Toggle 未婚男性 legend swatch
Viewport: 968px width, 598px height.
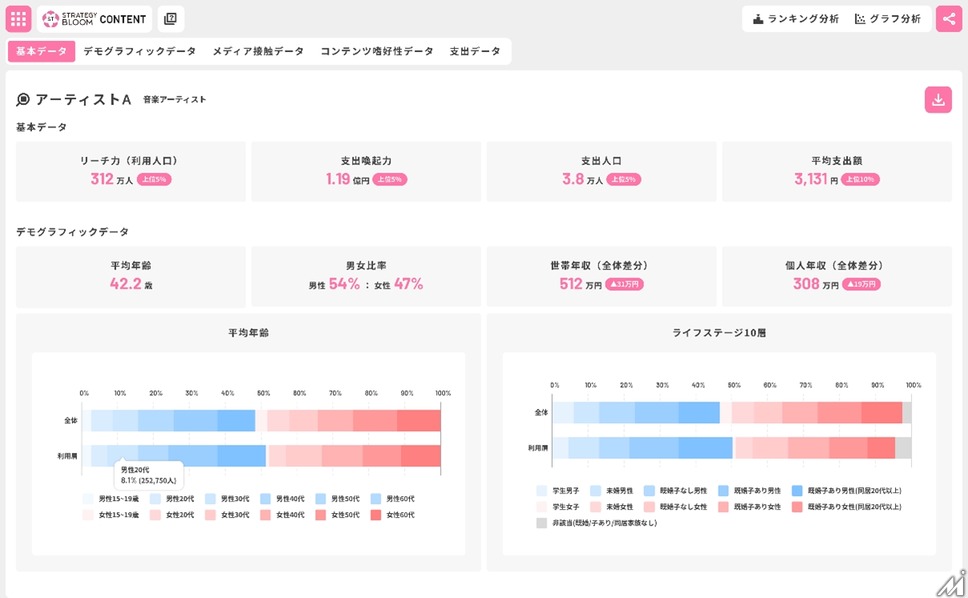coord(595,491)
